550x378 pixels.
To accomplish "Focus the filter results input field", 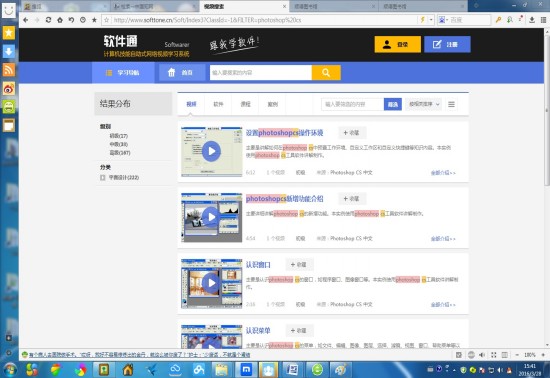I will tap(353, 104).
